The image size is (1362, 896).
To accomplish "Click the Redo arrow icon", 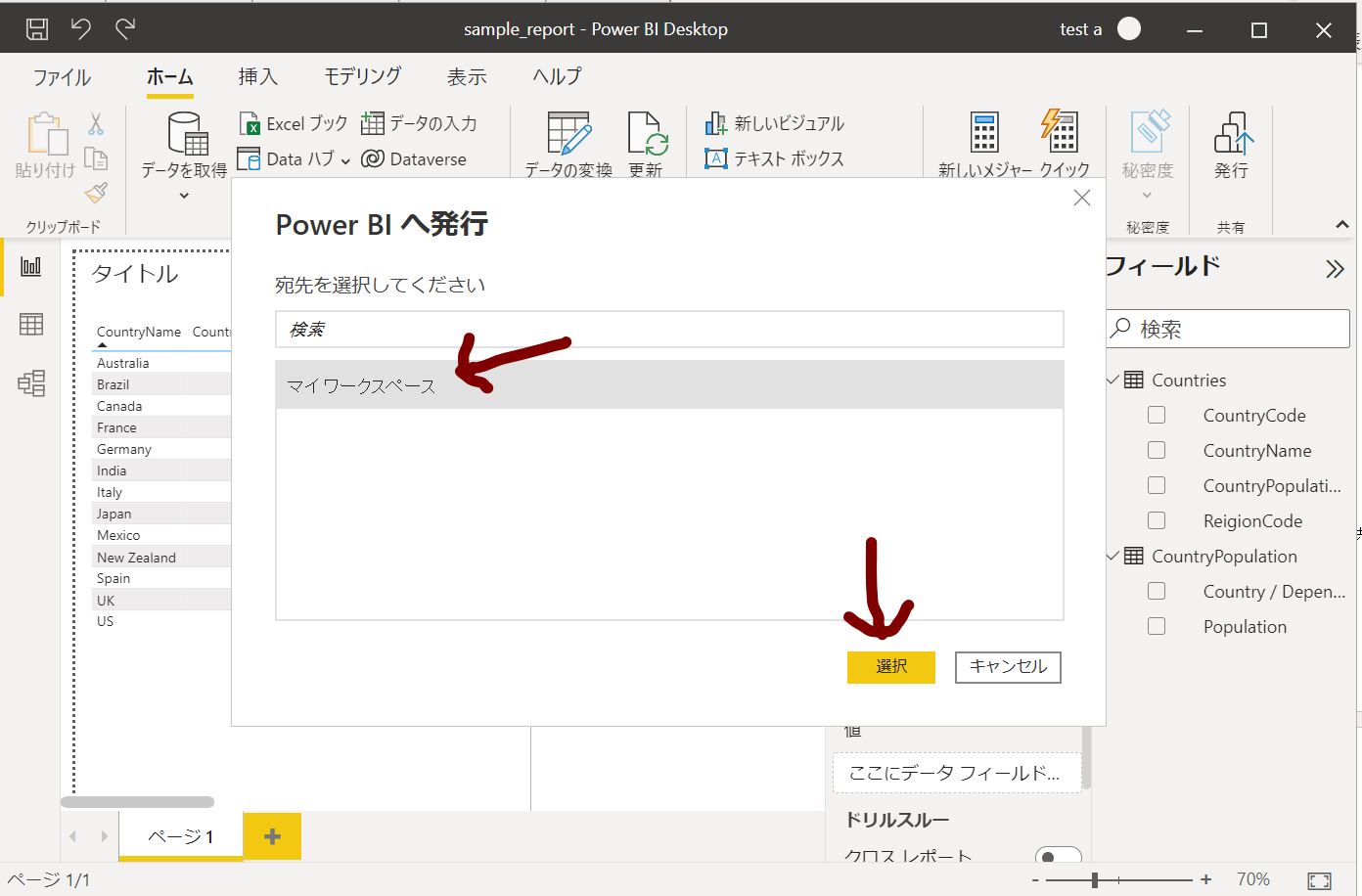I will [125, 29].
